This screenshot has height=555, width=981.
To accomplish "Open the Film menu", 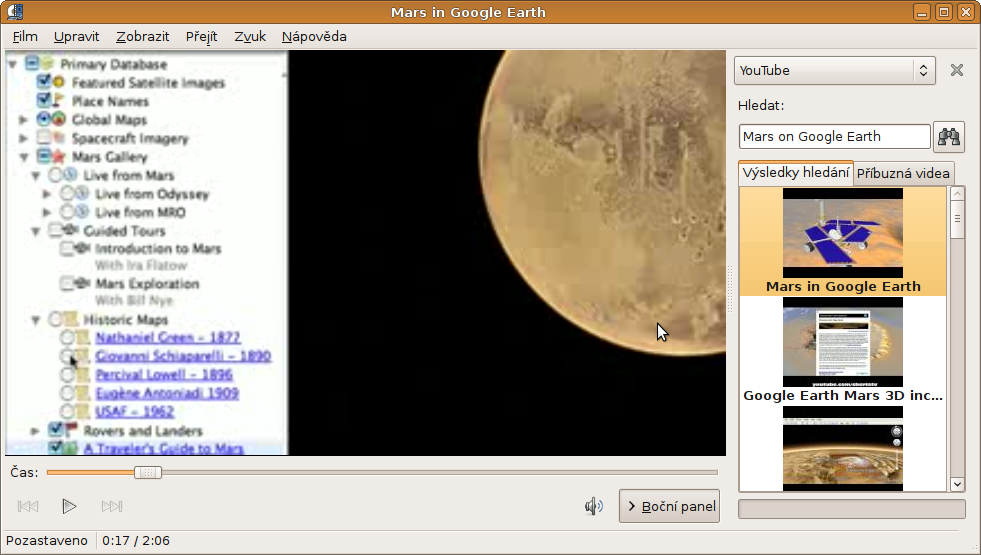I will coord(25,36).
